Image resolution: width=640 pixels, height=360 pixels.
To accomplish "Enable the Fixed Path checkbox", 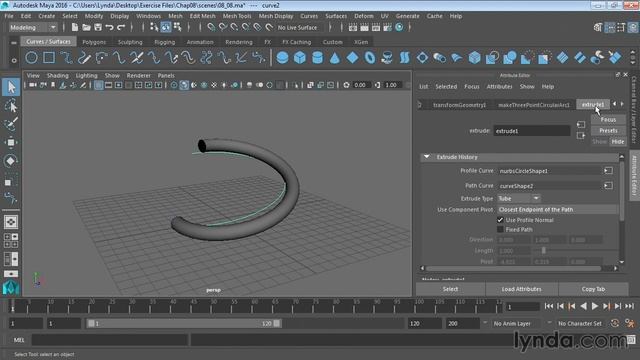I will 500,229.
